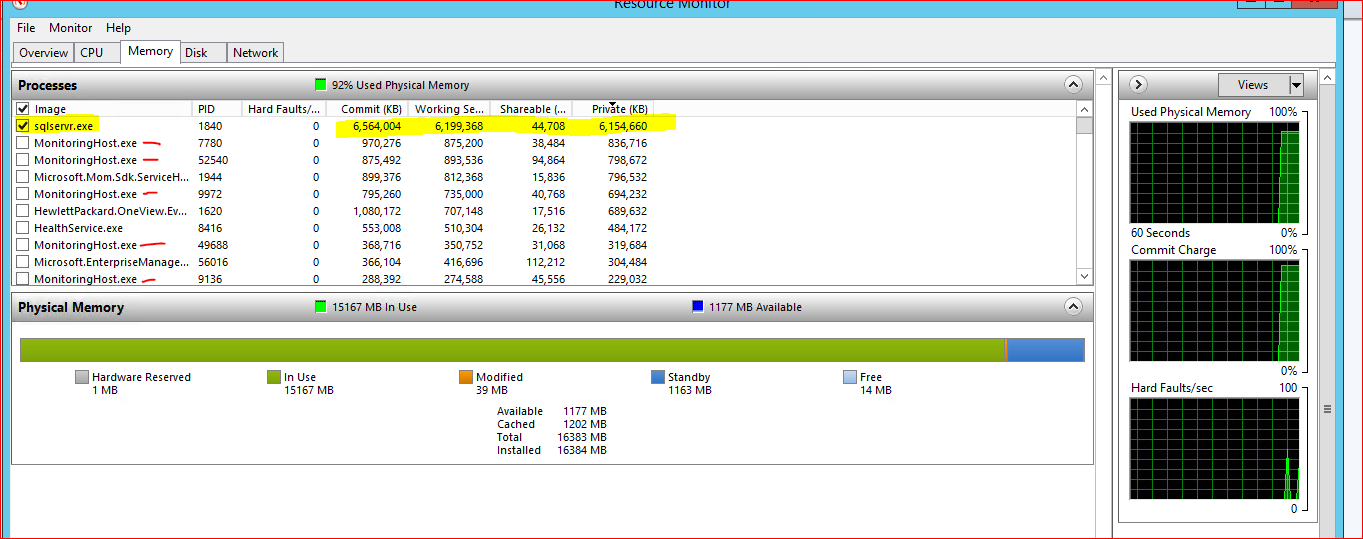Viewport: 1363px width, 539px height.
Task: Switch to the Network tab
Action: coord(256,53)
